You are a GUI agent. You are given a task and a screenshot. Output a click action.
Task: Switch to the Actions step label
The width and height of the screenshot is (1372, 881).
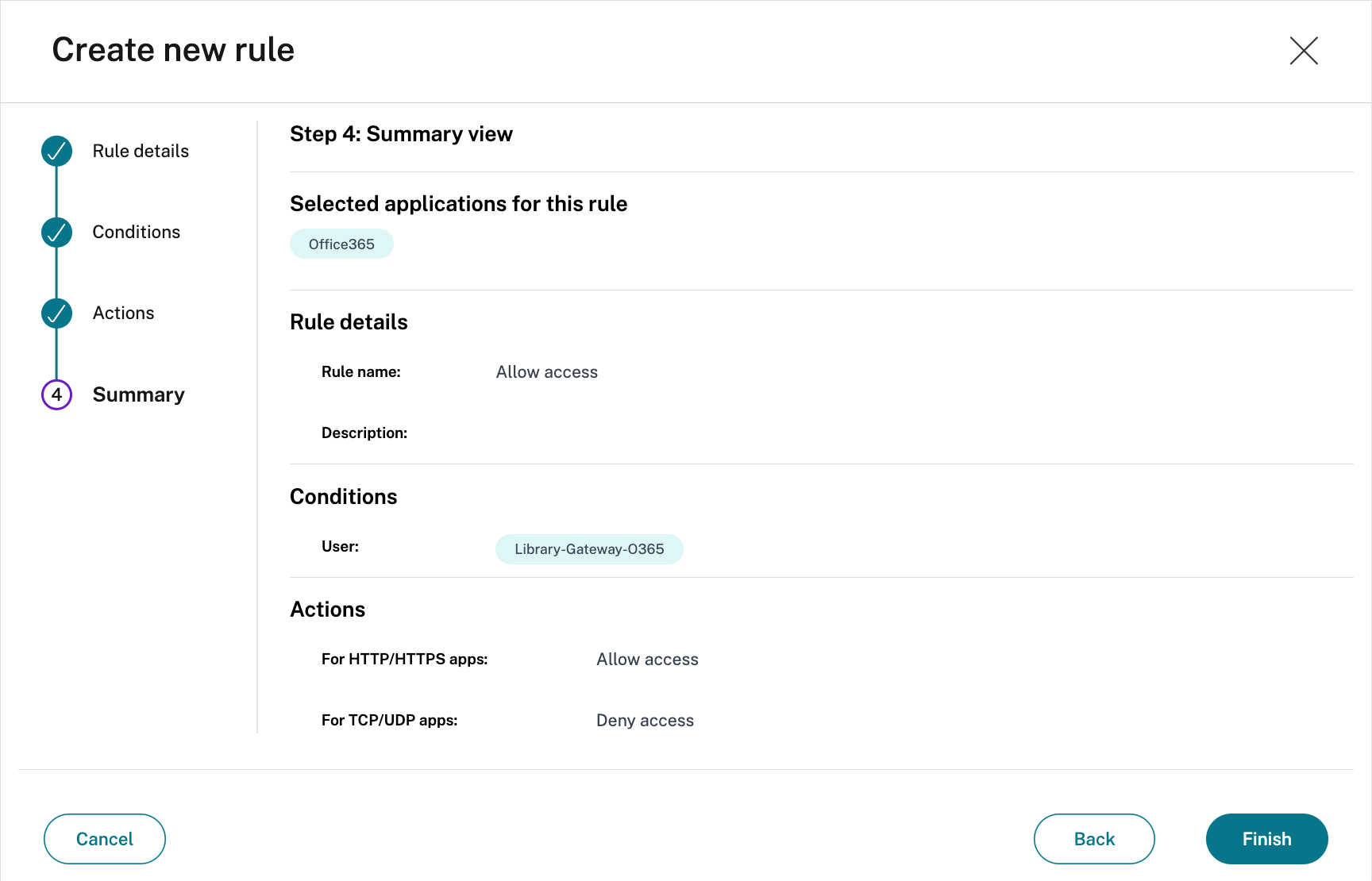tap(123, 314)
